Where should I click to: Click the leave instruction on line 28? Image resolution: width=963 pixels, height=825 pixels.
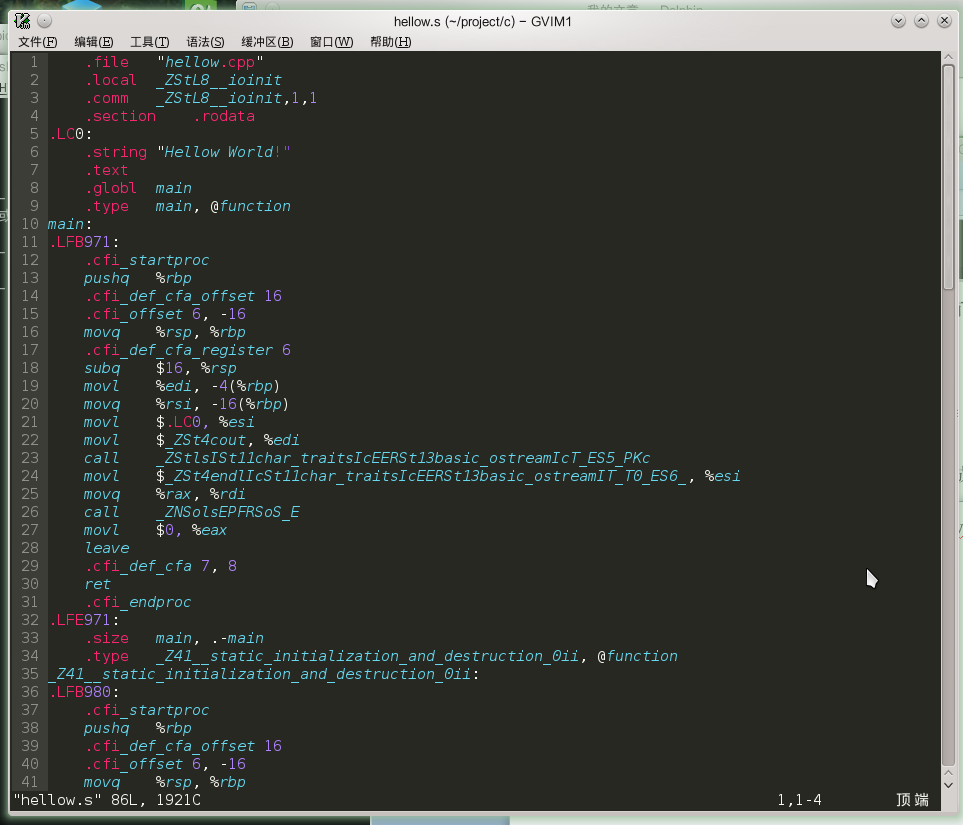point(107,548)
